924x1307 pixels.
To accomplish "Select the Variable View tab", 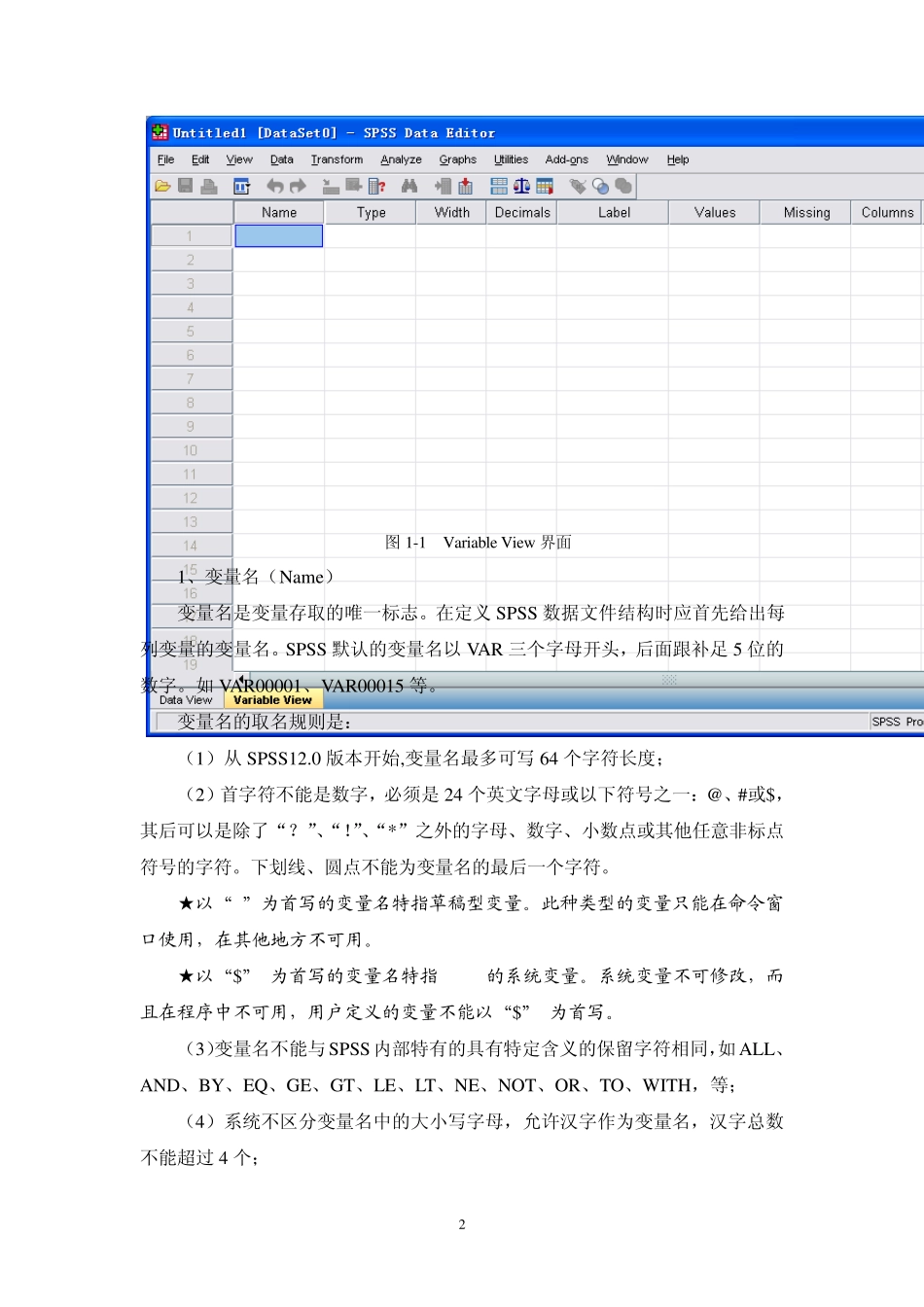I will tap(272, 700).
